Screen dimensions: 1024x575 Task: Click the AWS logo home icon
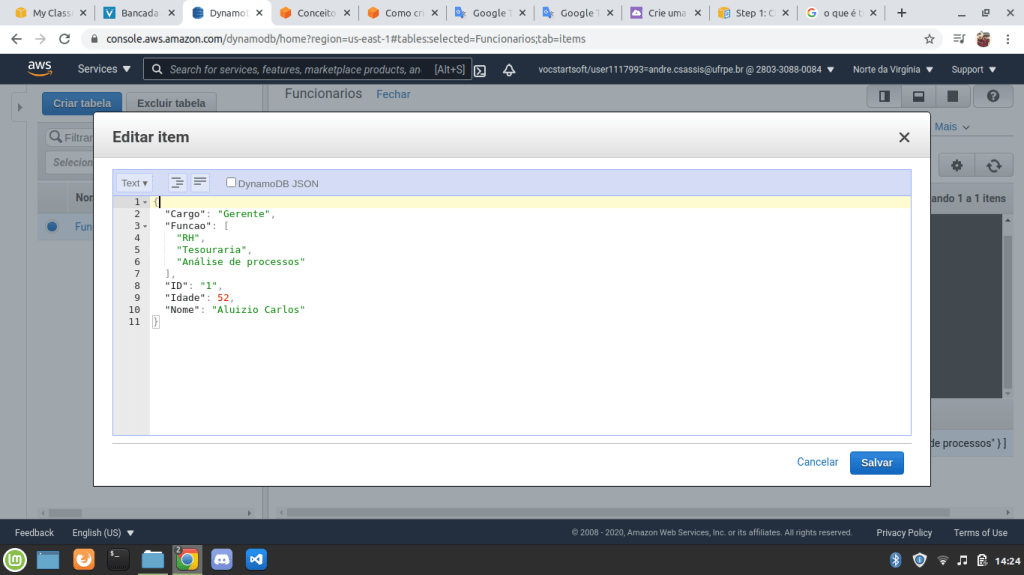pyautogui.click(x=40, y=69)
